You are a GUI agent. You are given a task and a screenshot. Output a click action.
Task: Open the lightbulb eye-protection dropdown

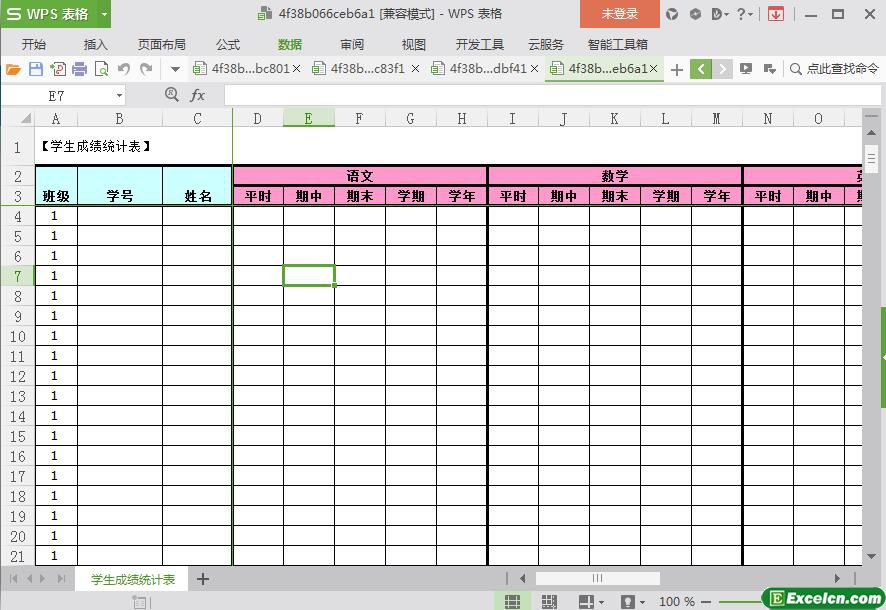click(x=632, y=602)
